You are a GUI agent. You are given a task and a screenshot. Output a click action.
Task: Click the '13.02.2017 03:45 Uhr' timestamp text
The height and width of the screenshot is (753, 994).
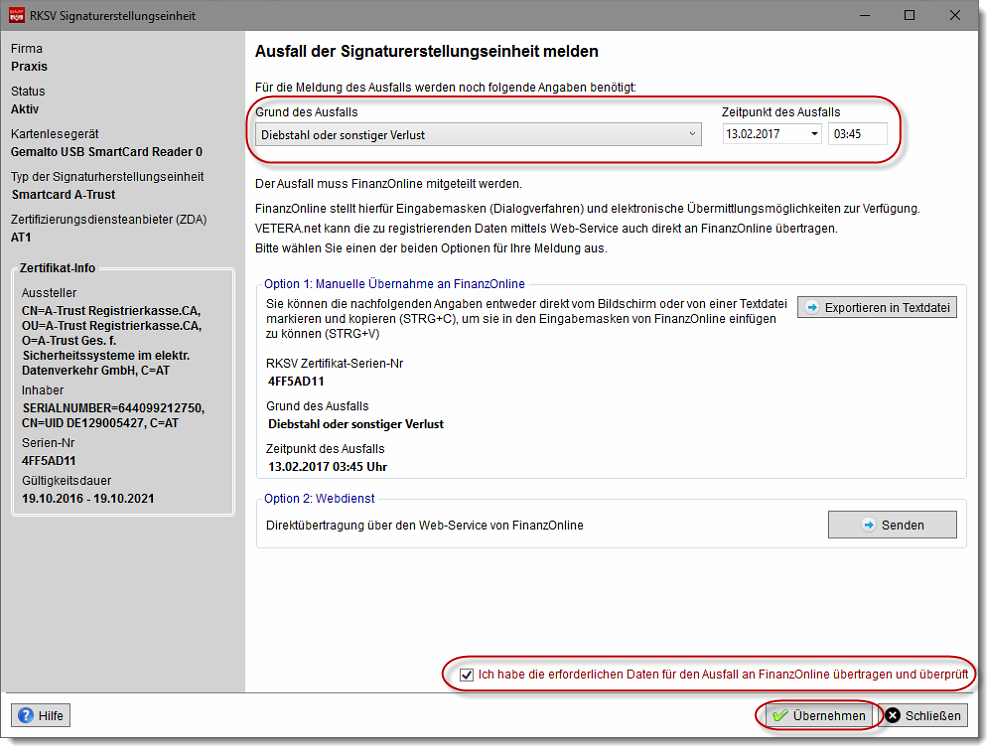[x=327, y=467]
